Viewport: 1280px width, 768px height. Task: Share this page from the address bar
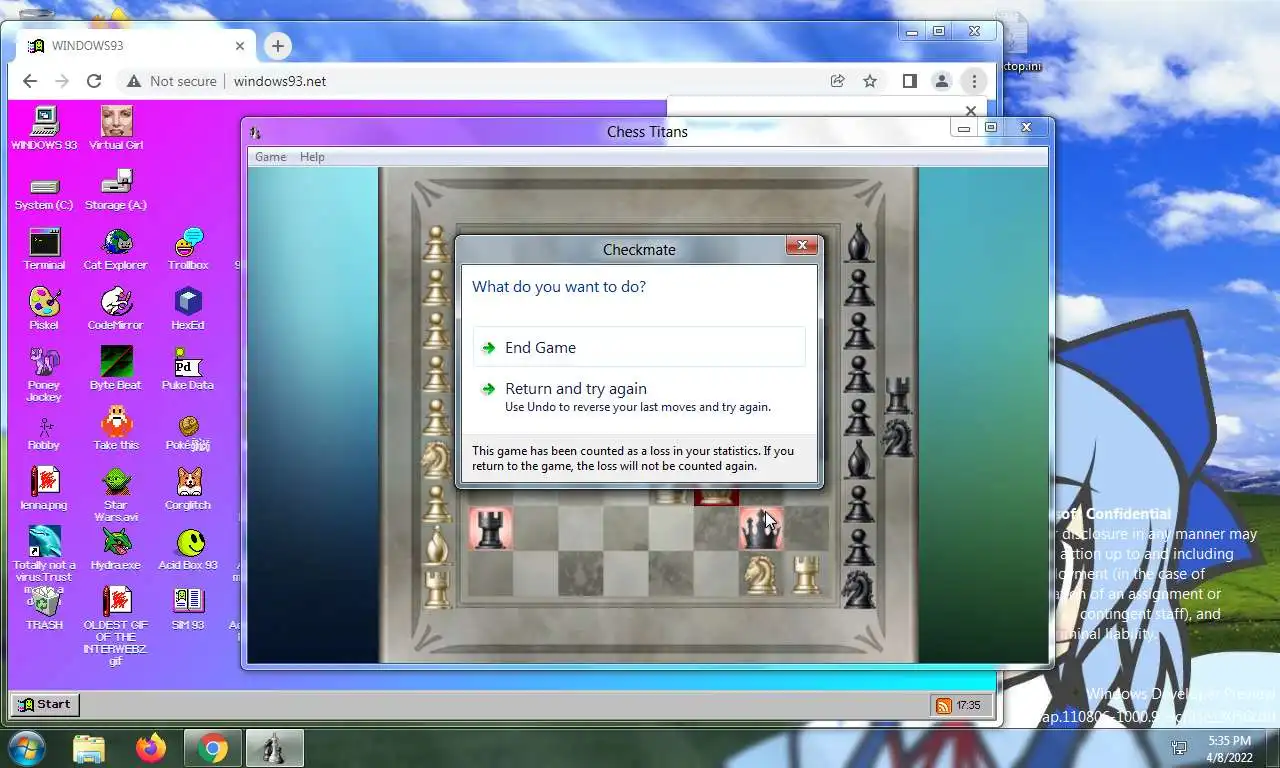coord(838,81)
